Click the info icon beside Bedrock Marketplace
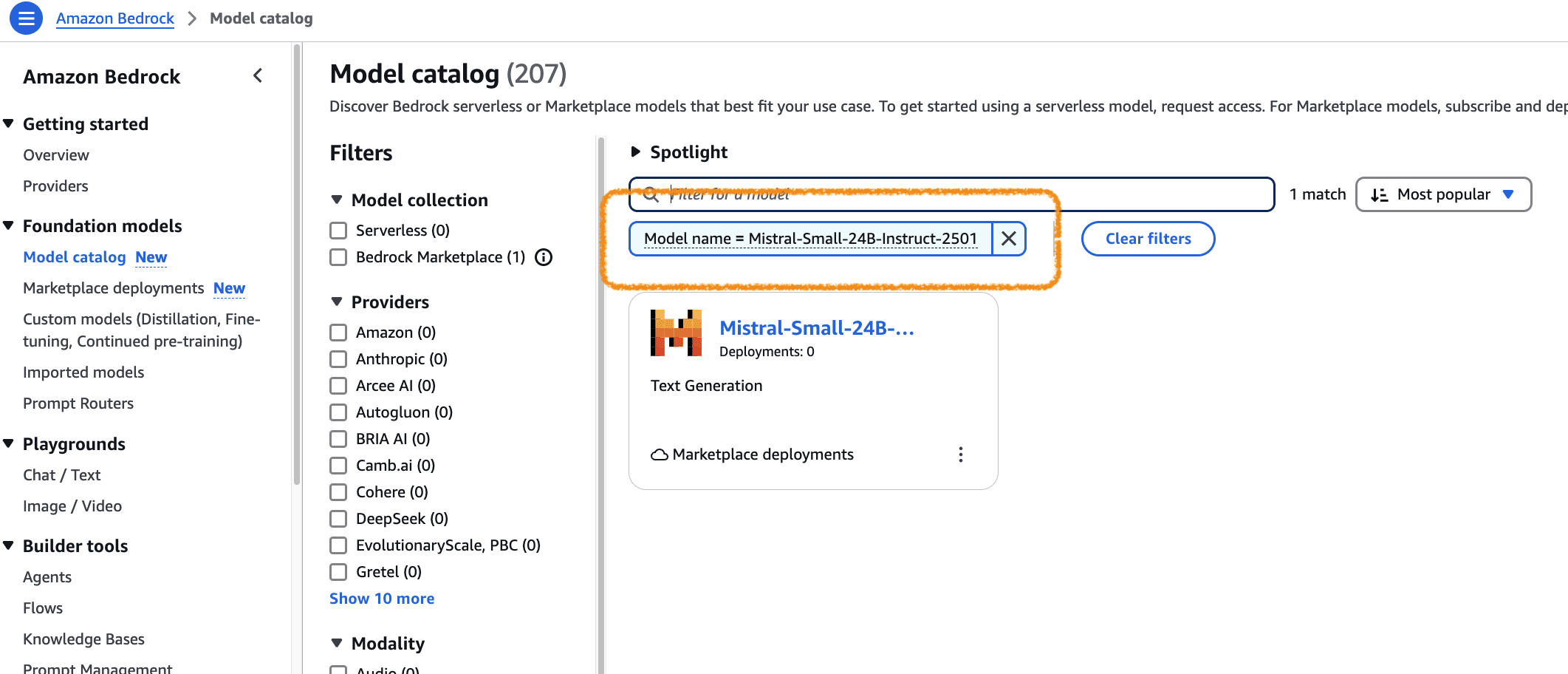Screen dimensions: 1568x674 544,257
